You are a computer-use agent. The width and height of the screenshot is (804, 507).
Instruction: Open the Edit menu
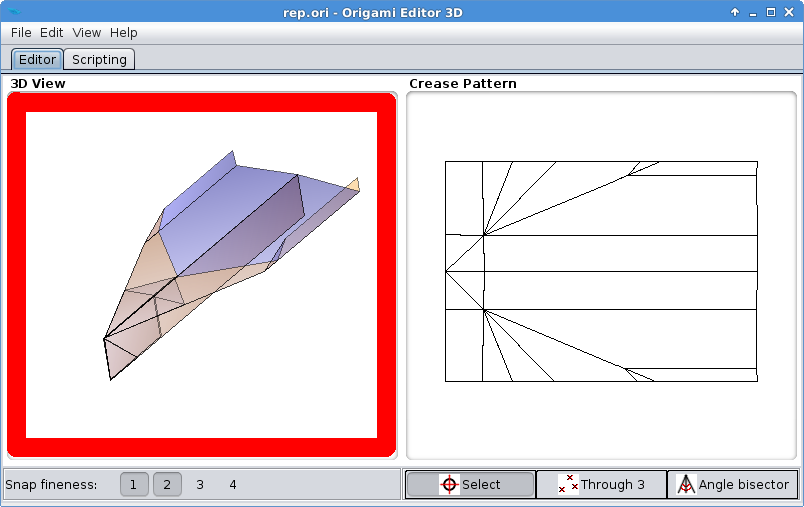click(x=51, y=33)
